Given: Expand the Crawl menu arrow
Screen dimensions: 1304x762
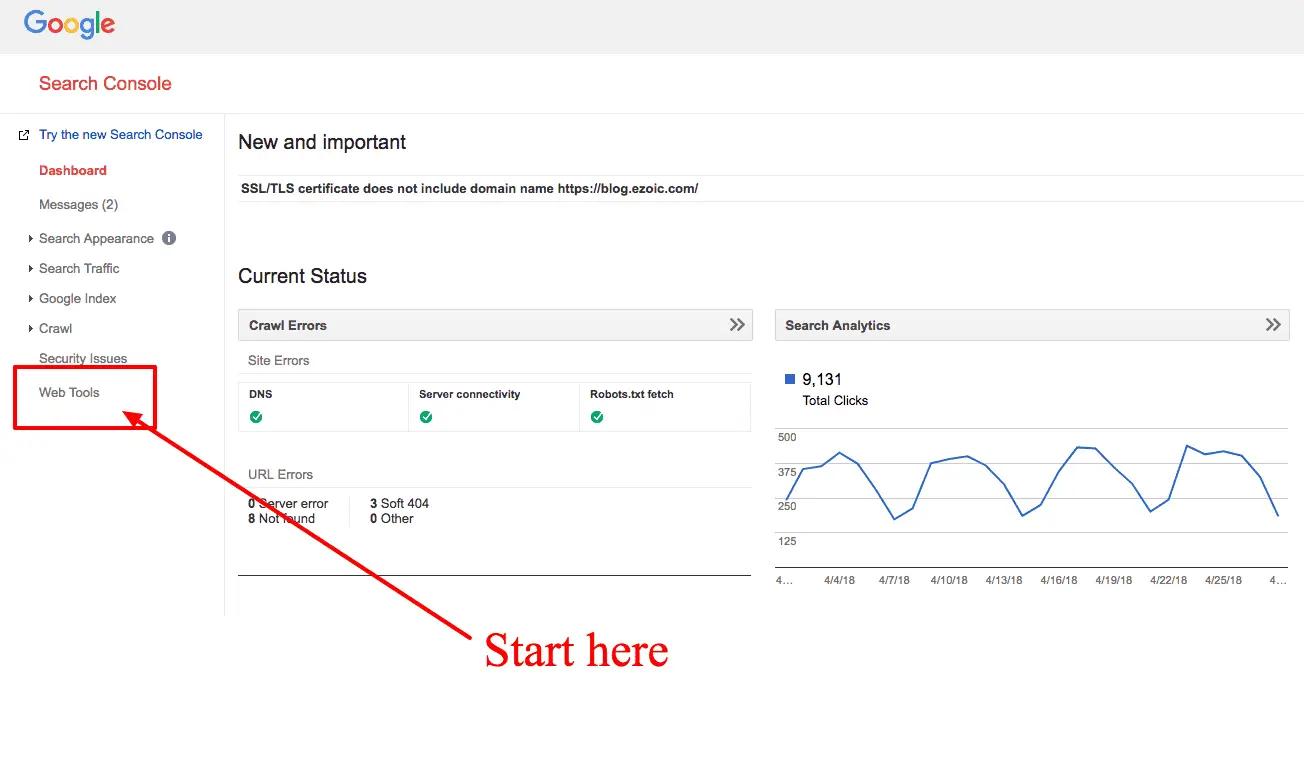Looking at the screenshot, I should coord(31,329).
